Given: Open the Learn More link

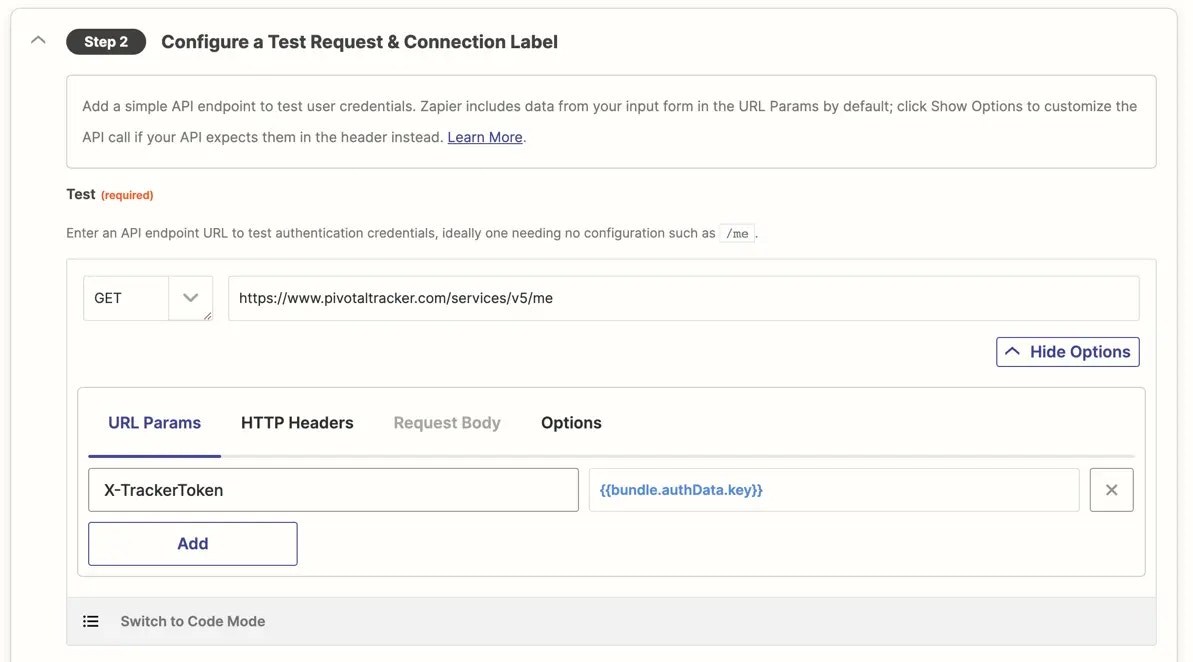Looking at the screenshot, I should click(485, 137).
